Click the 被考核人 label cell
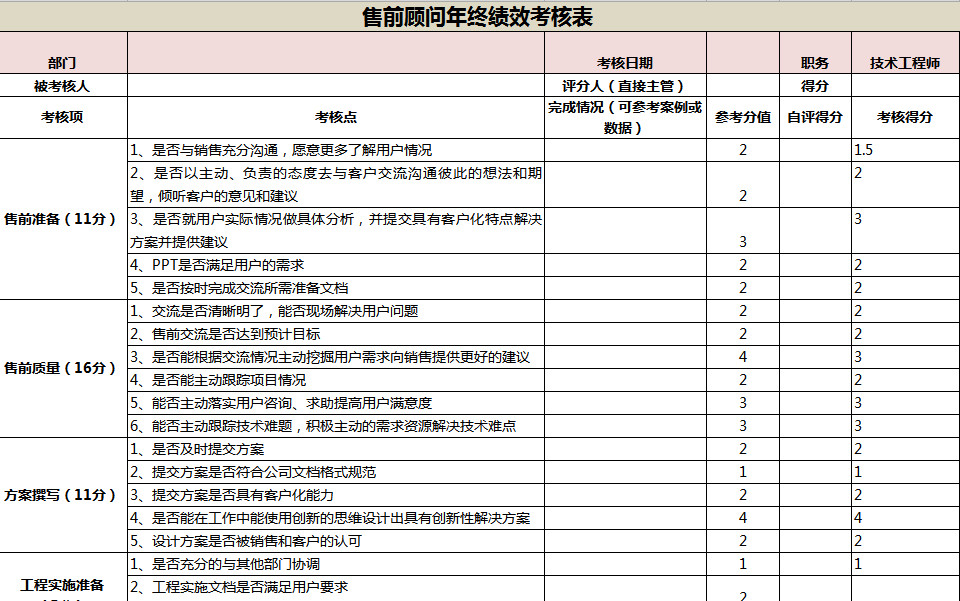Viewport: 960px width, 601px height. click(62, 82)
